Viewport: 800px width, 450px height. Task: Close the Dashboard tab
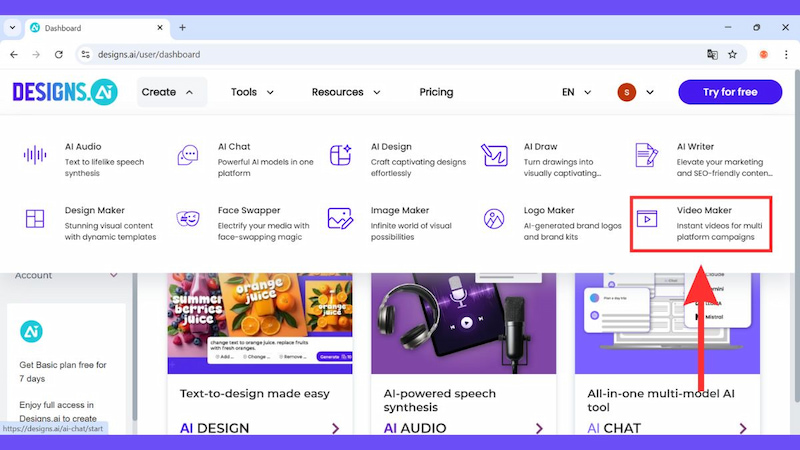point(160,28)
